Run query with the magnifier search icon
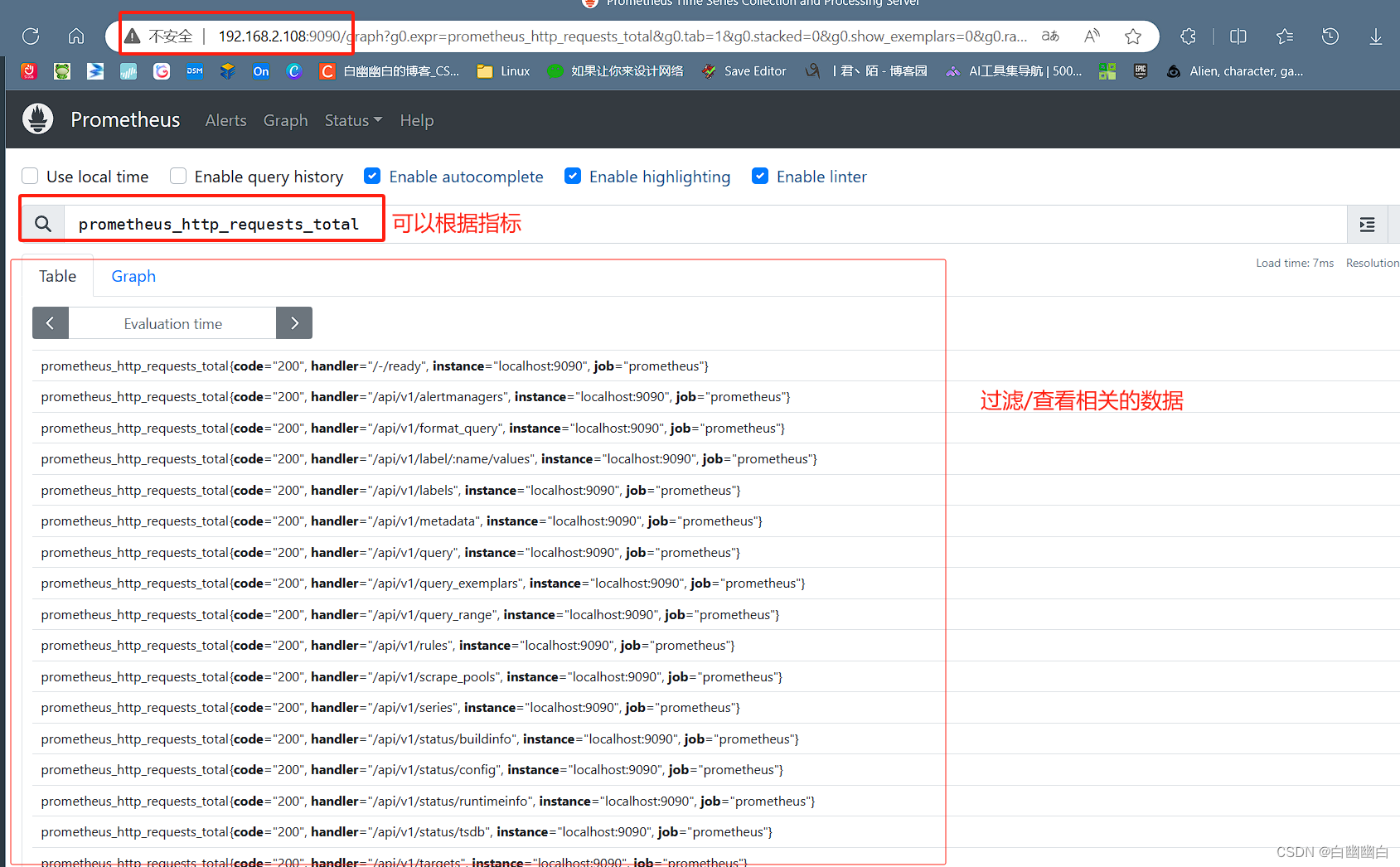 click(43, 224)
